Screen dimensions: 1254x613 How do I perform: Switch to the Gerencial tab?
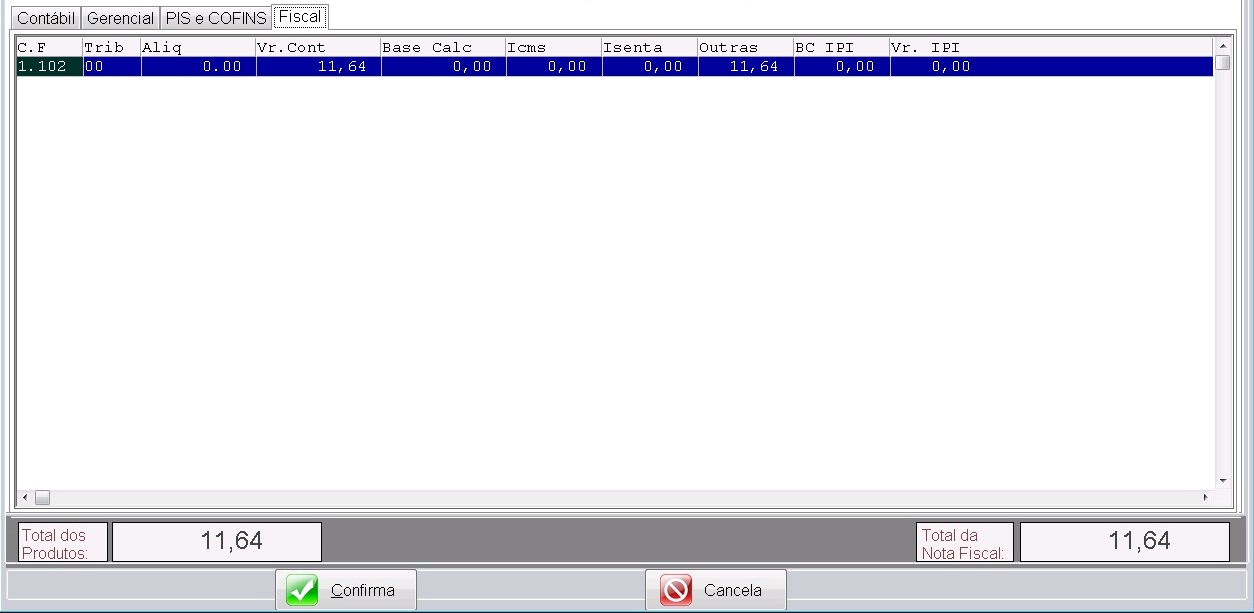[x=119, y=17]
